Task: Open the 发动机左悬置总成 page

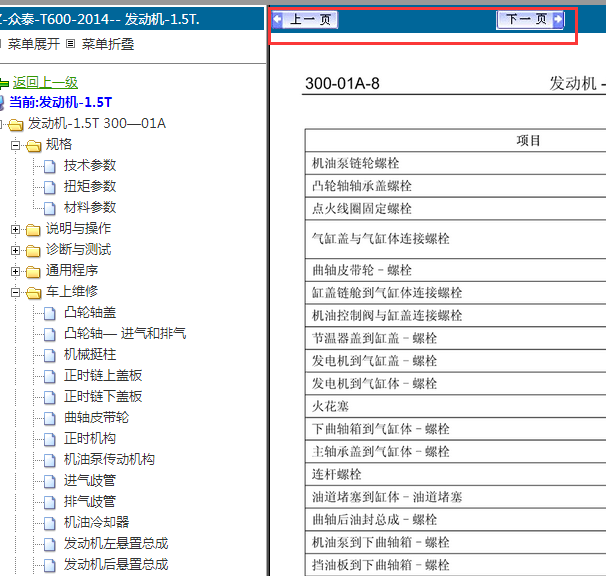Action: click(x=116, y=543)
